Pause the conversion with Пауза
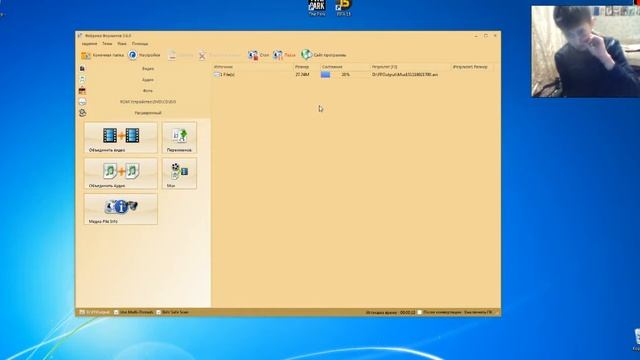The width and height of the screenshot is (640, 360). [284, 55]
